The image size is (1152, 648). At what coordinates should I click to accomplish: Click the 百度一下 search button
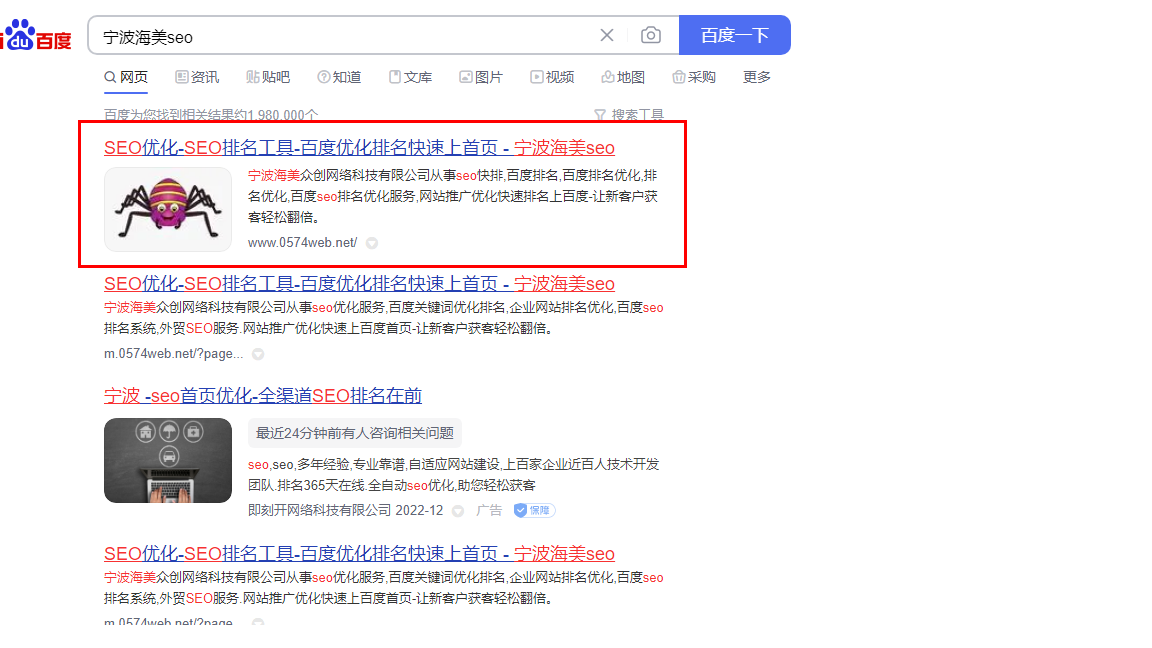pyautogui.click(x=735, y=35)
